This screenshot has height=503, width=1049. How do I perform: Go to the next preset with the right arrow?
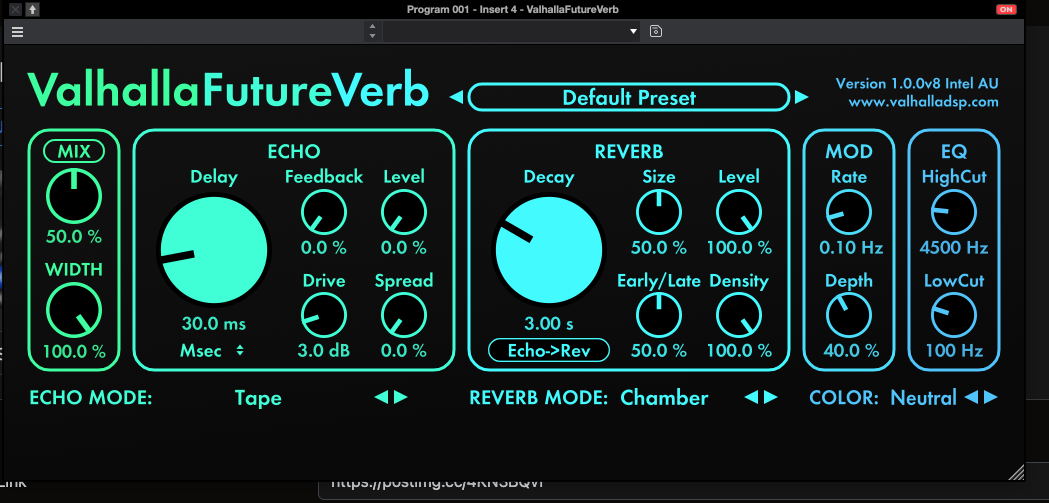(x=801, y=98)
